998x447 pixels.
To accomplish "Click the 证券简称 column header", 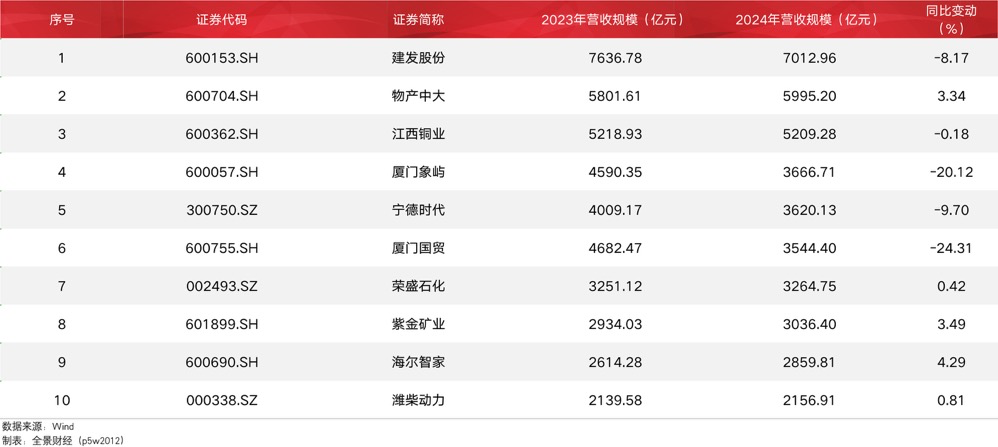I will click(x=418, y=20).
